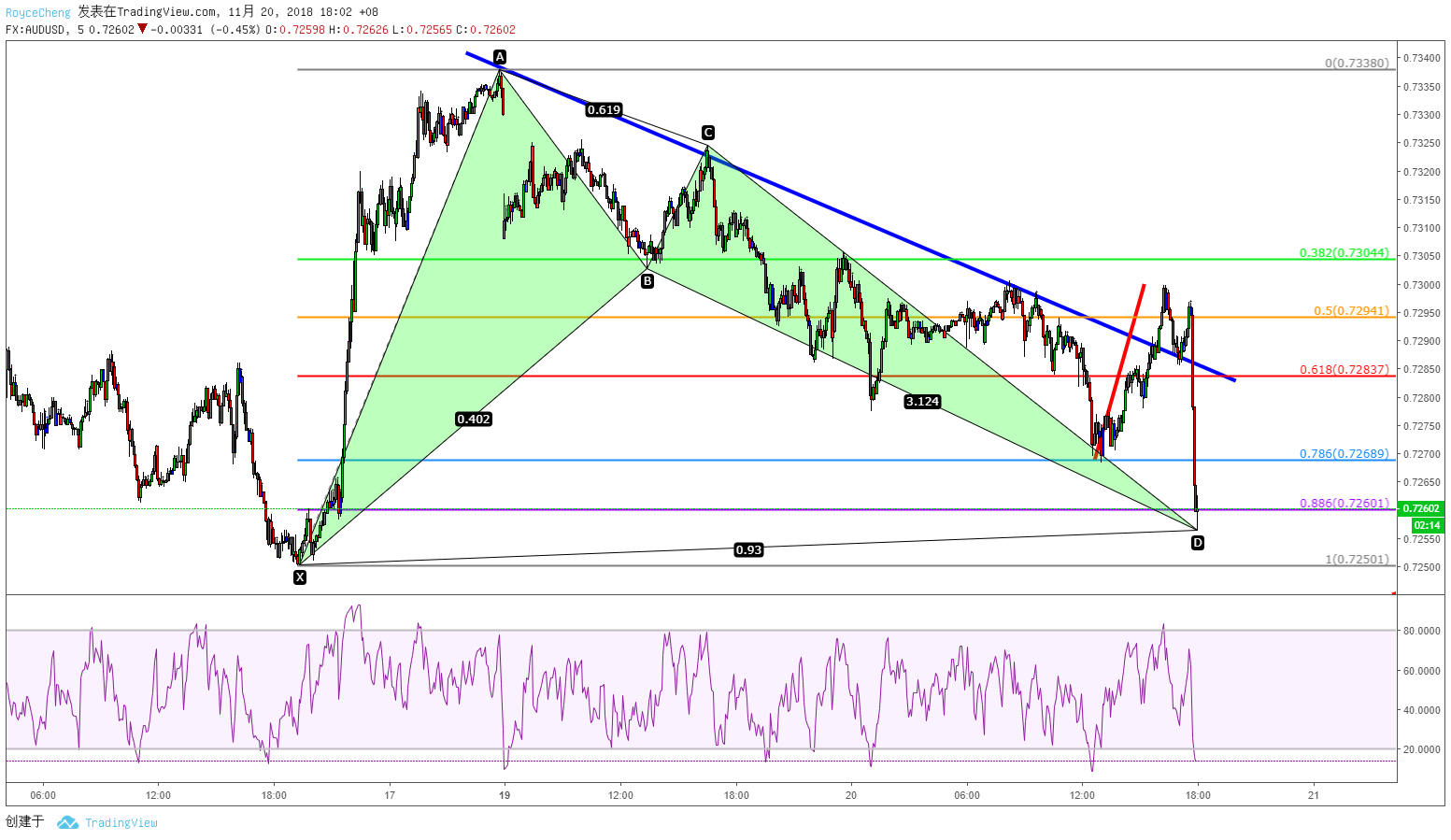Open the TradingView text link
Screen dimensions: 1451x840
[121, 822]
